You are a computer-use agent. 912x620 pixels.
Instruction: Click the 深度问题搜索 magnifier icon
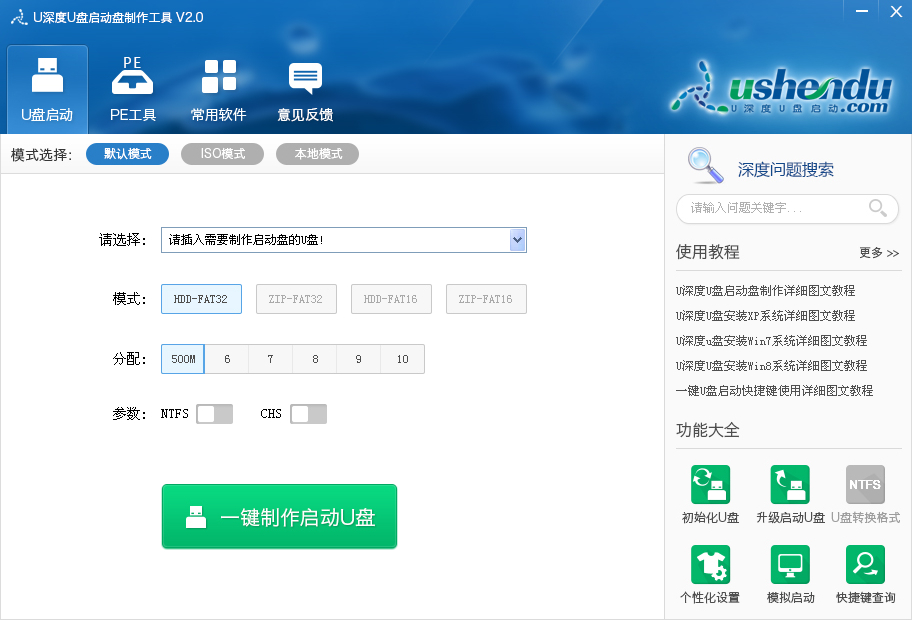point(705,166)
